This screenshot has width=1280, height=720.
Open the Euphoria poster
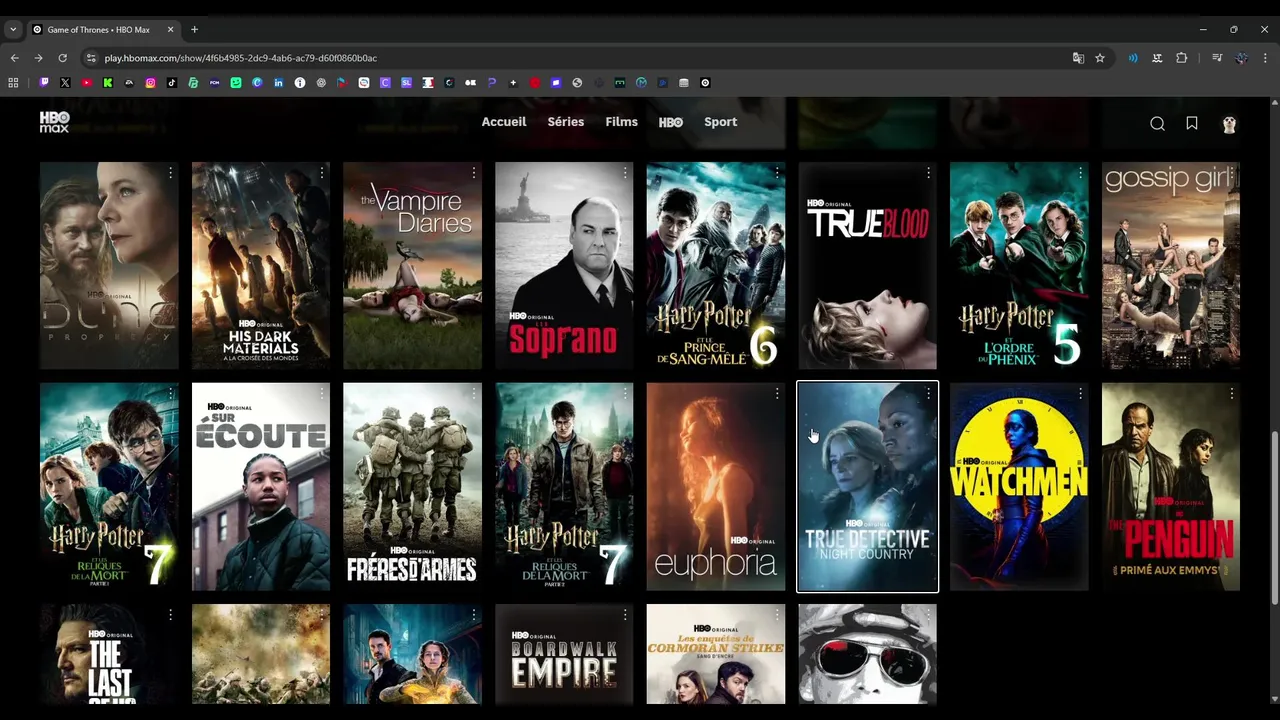716,486
